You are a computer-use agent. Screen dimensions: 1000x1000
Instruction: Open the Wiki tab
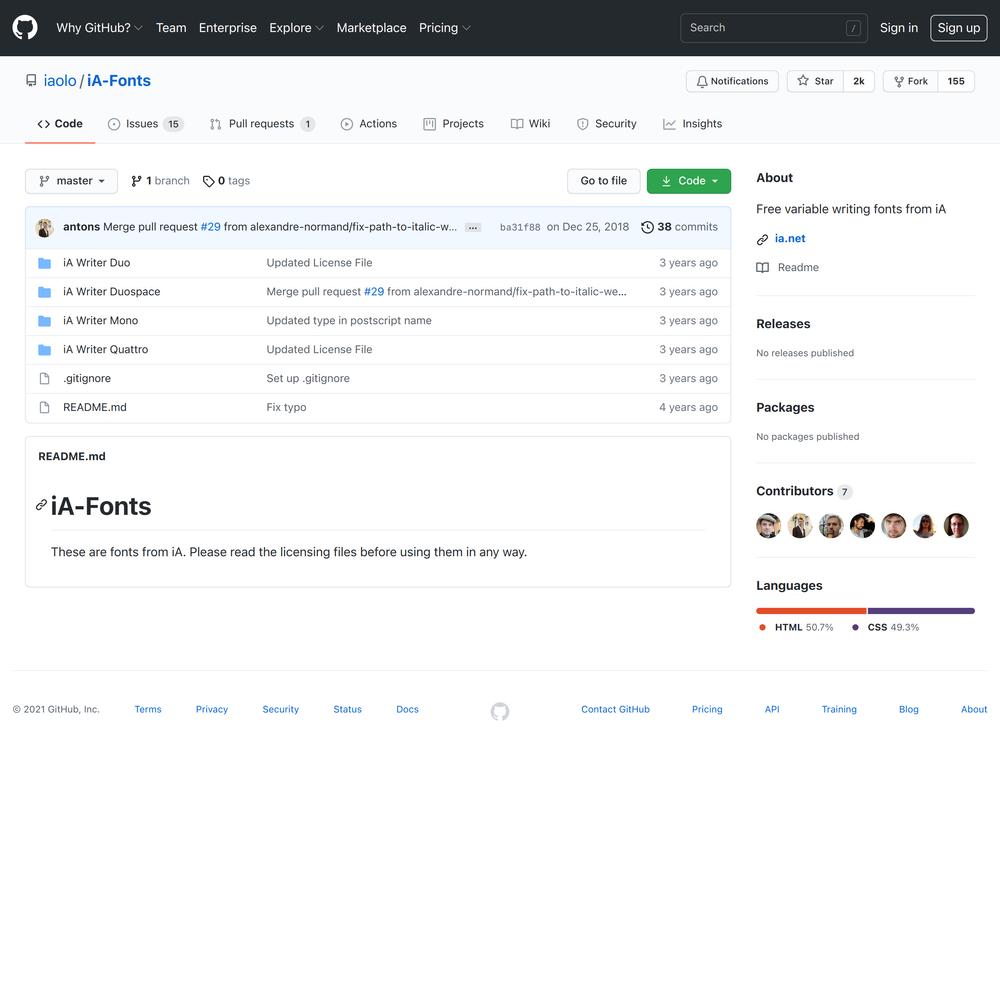(x=530, y=124)
